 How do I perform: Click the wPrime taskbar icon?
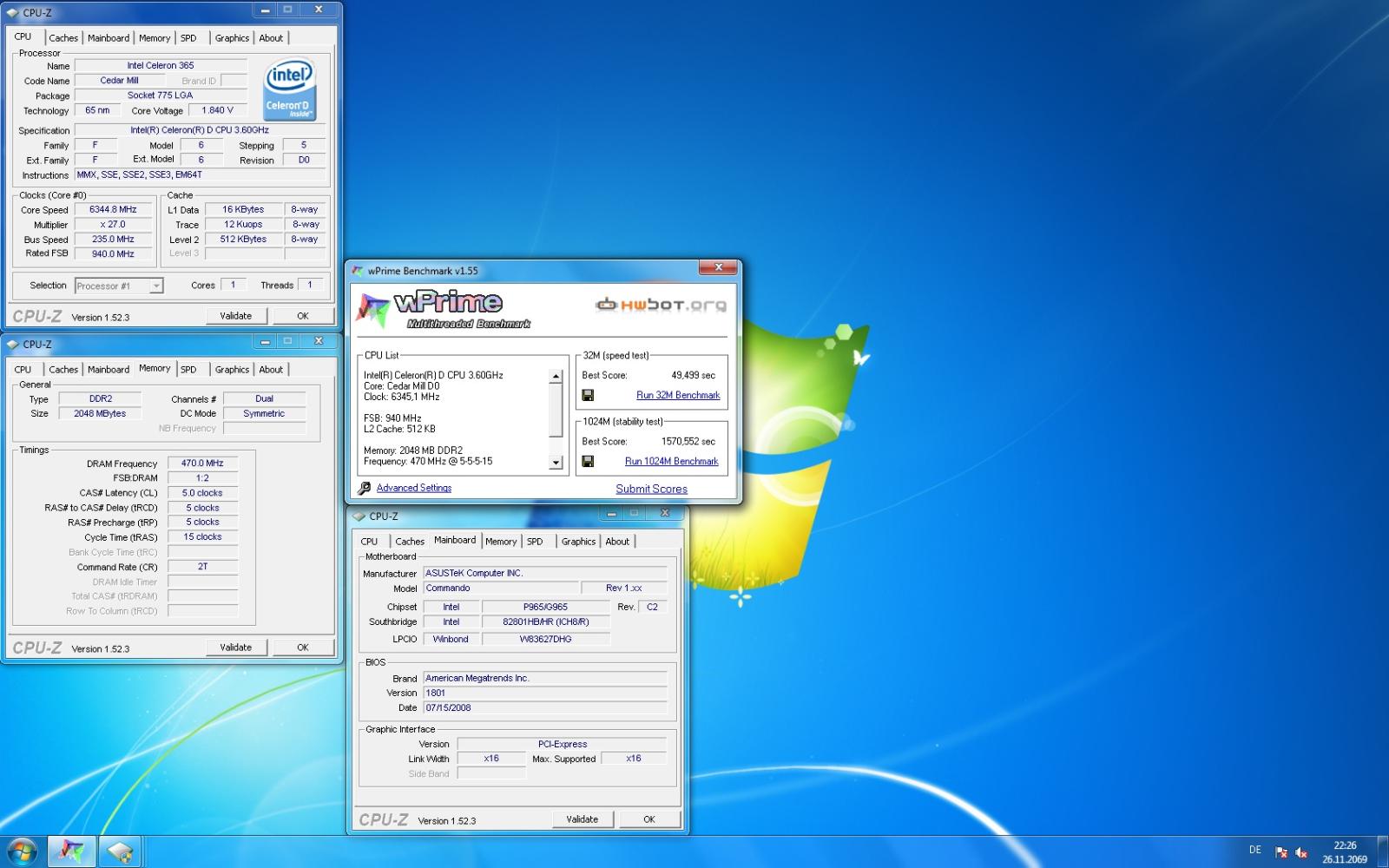pyautogui.click(x=71, y=852)
